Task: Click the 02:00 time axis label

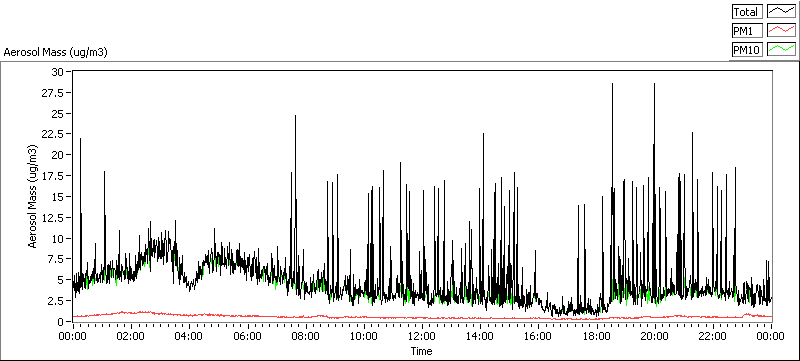Action: click(x=131, y=336)
